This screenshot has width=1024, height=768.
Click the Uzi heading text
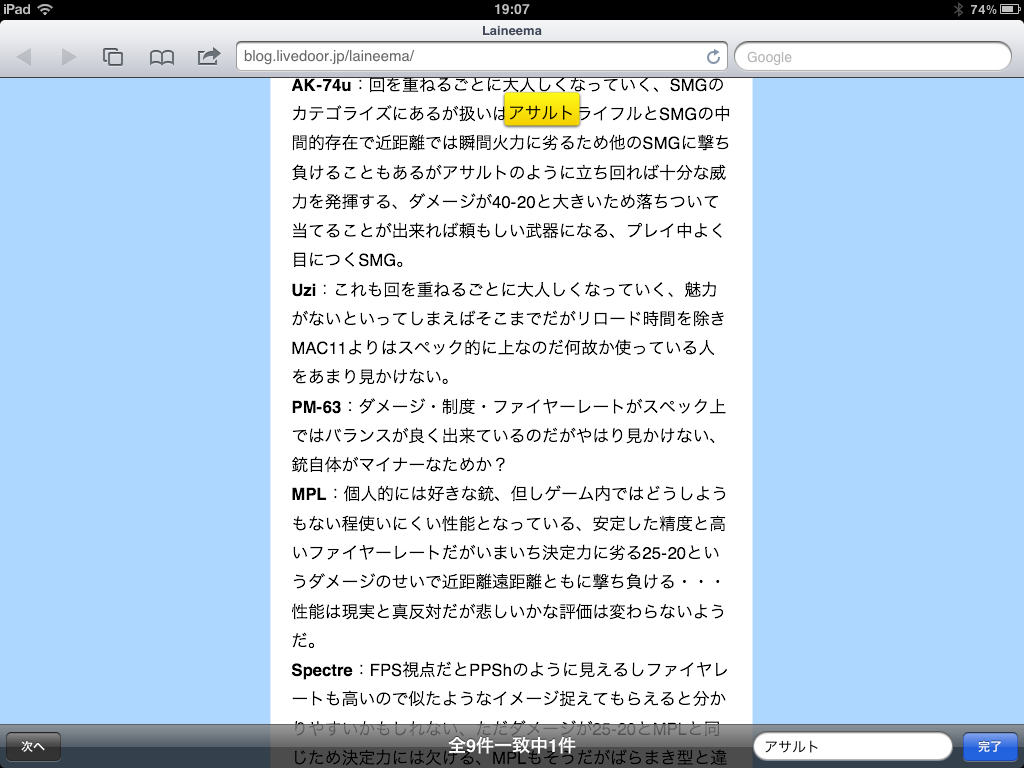click(304, 290)
